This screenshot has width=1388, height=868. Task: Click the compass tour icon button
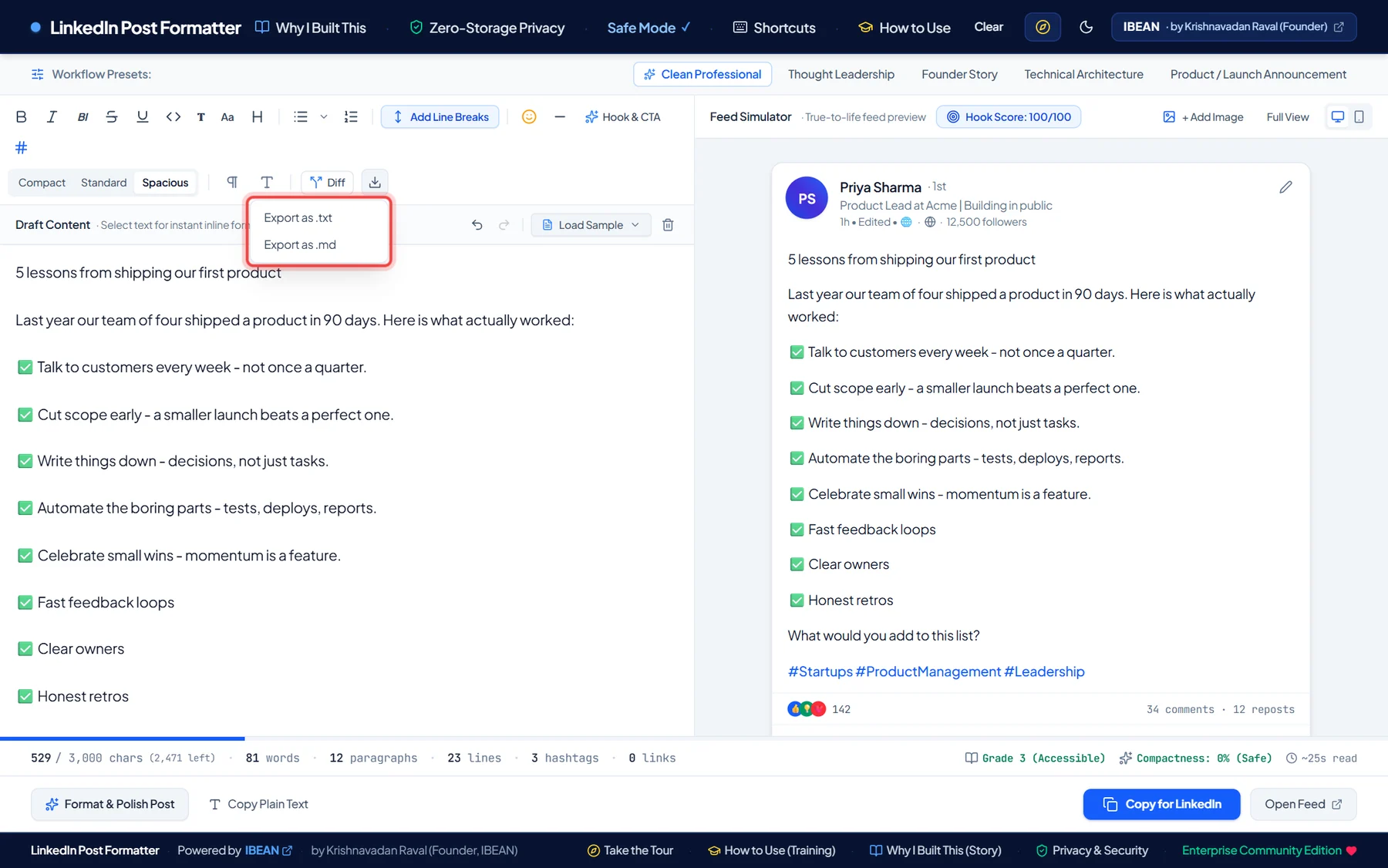pyautogui.click(x=1043, y=27)
